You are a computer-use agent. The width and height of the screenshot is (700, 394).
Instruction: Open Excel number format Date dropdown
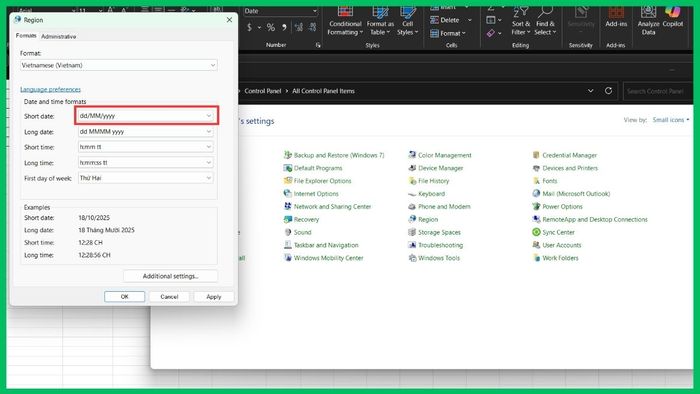pyautogui.click(x=314, y=11)
